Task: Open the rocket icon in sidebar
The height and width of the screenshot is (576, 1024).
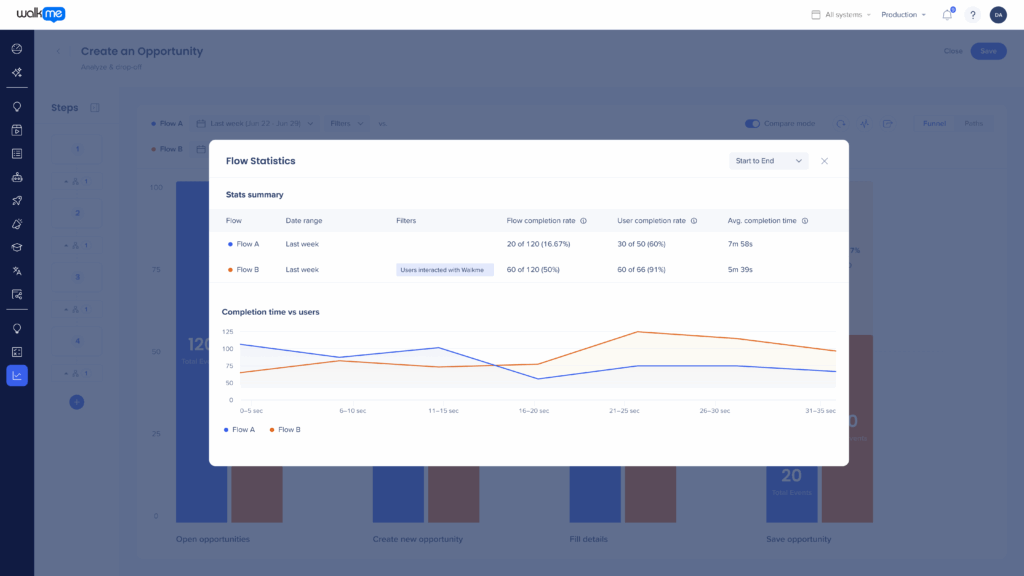Action: tap(17, 200)
